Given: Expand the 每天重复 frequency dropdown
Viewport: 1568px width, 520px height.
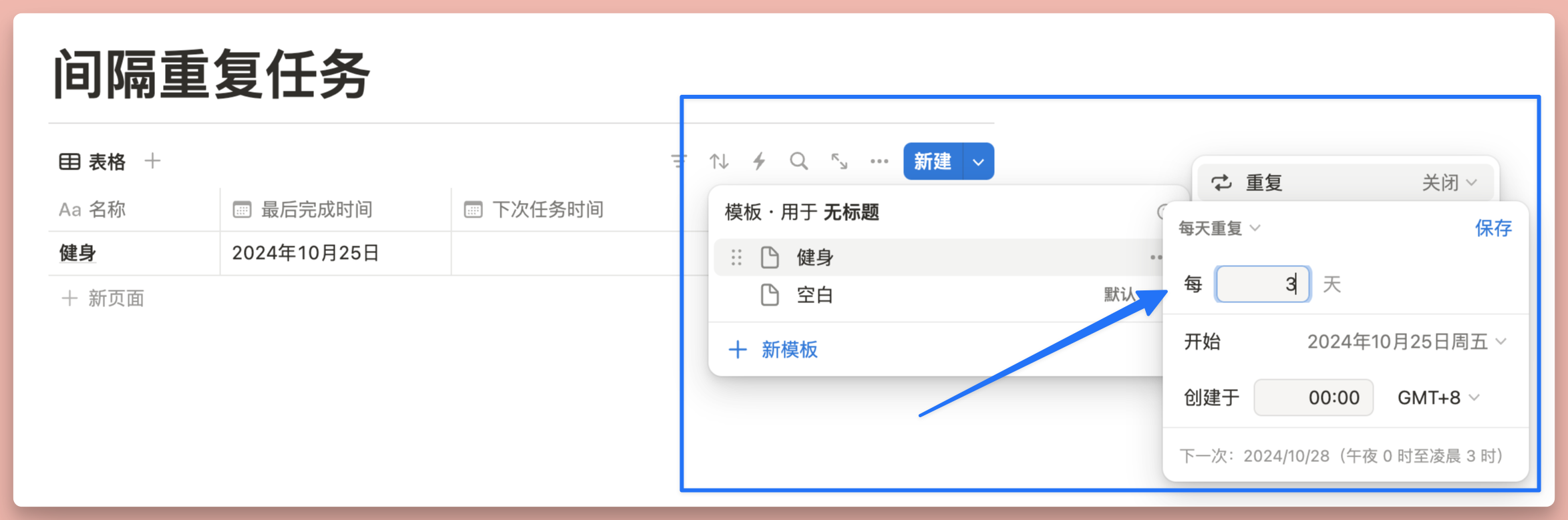Looking at the screenshot, I should coord(1219,228).
